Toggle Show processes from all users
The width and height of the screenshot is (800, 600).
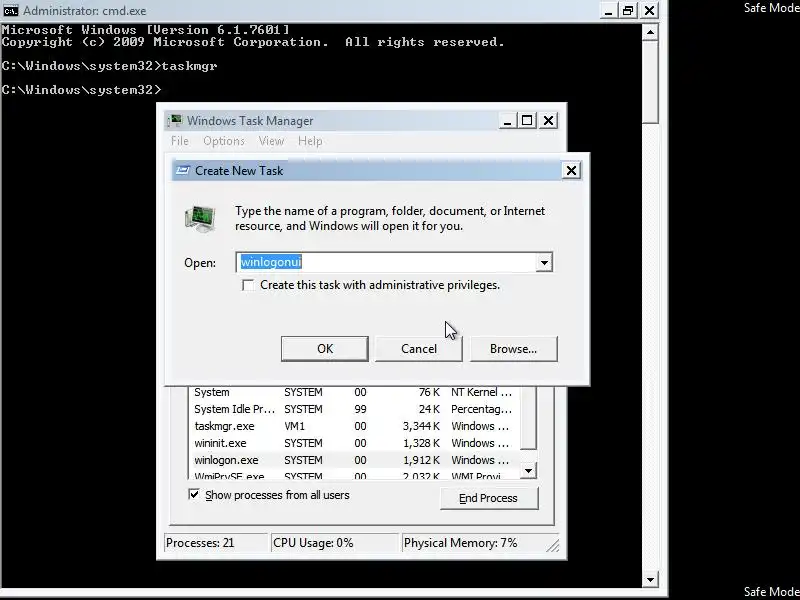[194, 494]
